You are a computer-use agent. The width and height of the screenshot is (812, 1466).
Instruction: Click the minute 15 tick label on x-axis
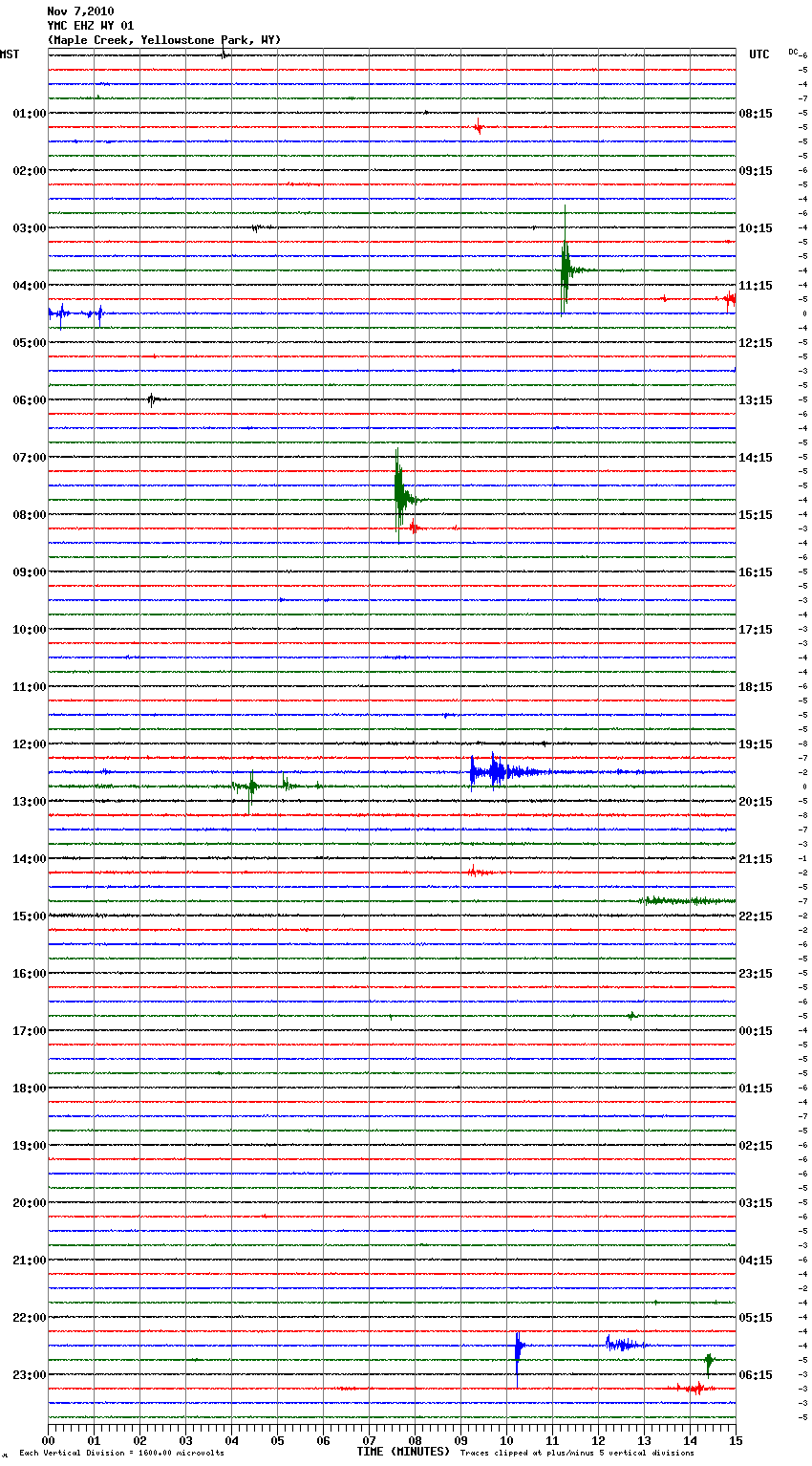(x=736, y=1440)
